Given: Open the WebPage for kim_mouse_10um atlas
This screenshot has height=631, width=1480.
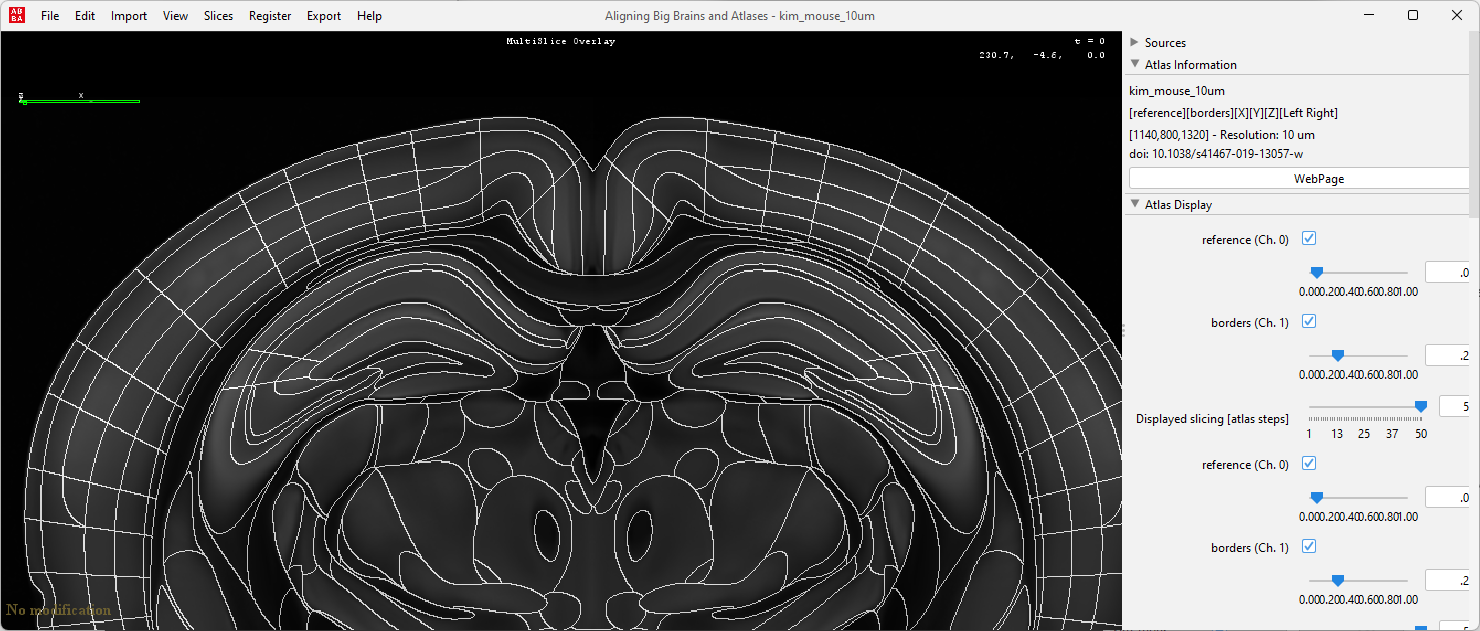Looking at the screenshot, I should coord(1318,178).
